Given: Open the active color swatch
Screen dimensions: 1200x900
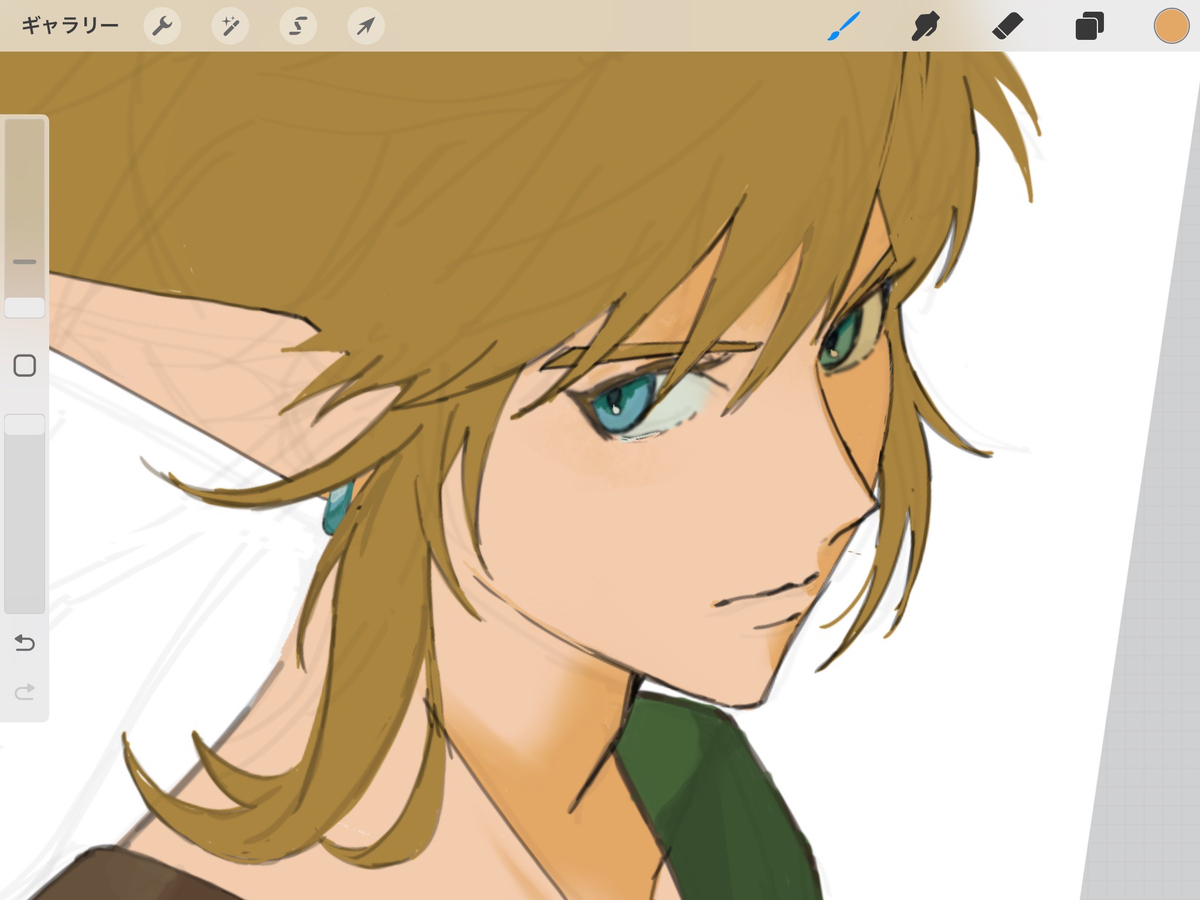Looking at the screenshot, I should [x=1171, y=26].
